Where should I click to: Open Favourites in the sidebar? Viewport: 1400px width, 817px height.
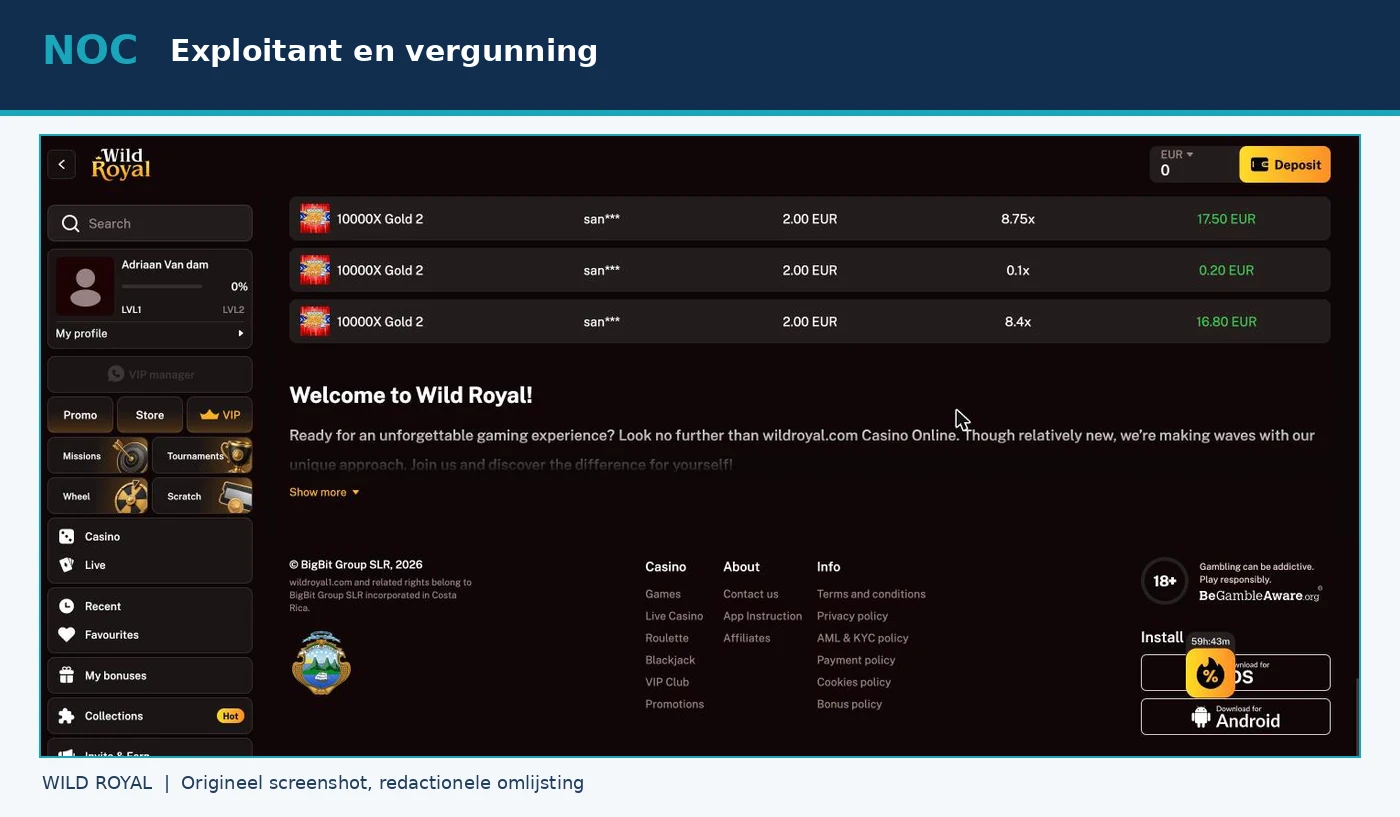150,635
